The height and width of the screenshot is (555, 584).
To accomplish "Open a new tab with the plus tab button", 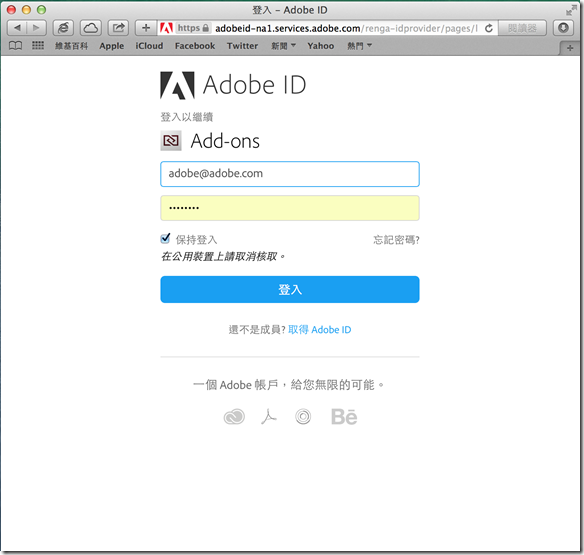I will [x=570, y=48].
